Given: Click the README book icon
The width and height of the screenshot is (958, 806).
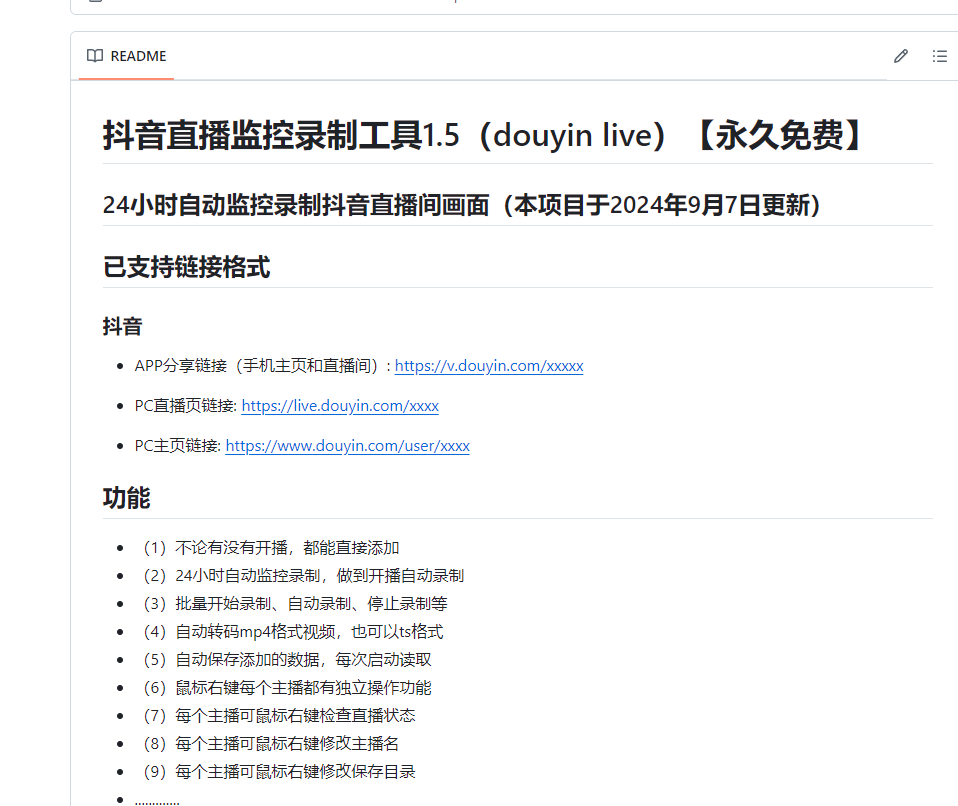Looking at the screenshot, I should 95,56.
